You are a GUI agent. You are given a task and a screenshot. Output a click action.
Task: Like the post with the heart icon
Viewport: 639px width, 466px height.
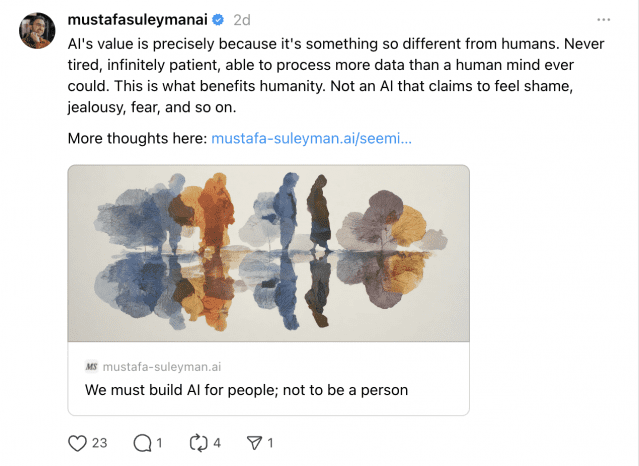(77, 443)
